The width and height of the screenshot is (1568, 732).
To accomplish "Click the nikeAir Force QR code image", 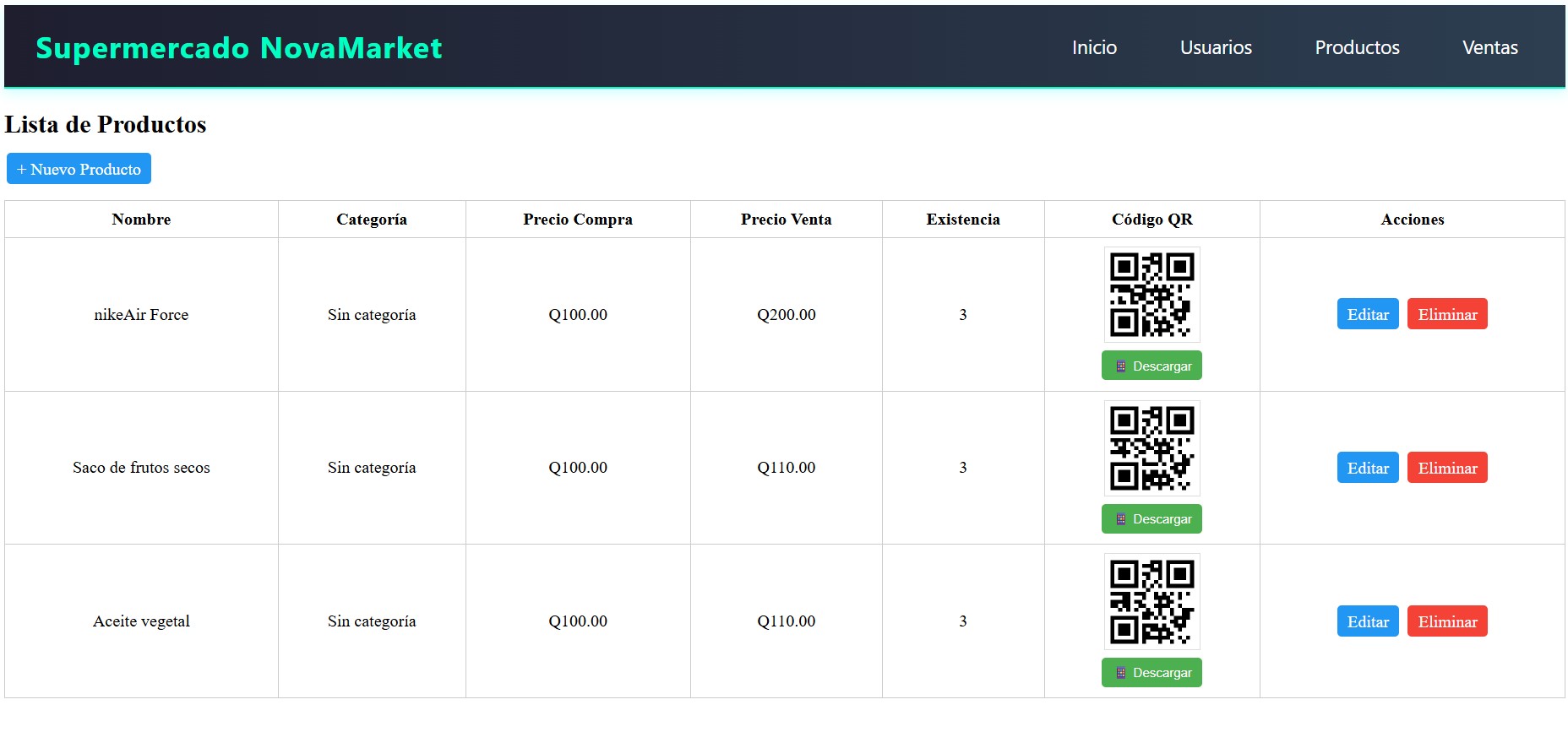I will [1151, 295].
